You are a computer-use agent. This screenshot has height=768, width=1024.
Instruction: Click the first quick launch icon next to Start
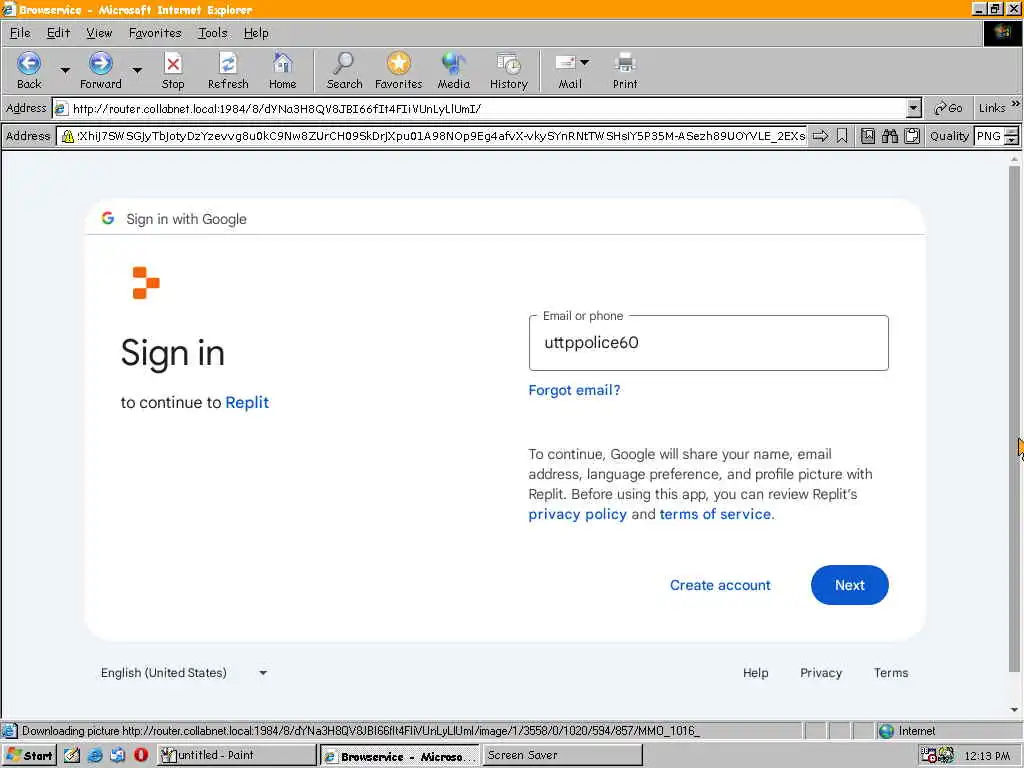click(72, 756)
